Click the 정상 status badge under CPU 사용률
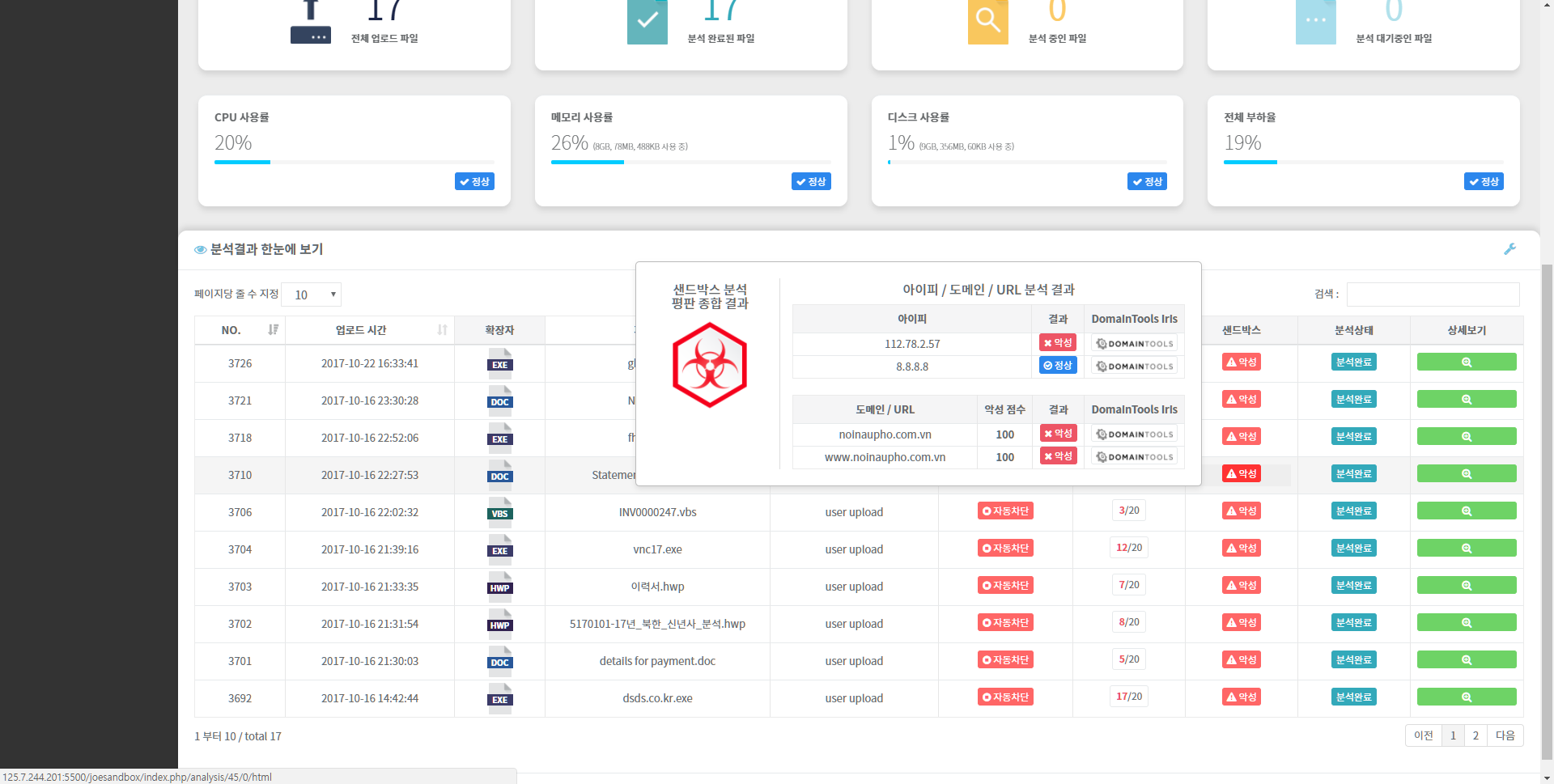The height and width of the screenshot is (784, 1554). [x=474, y=182]
